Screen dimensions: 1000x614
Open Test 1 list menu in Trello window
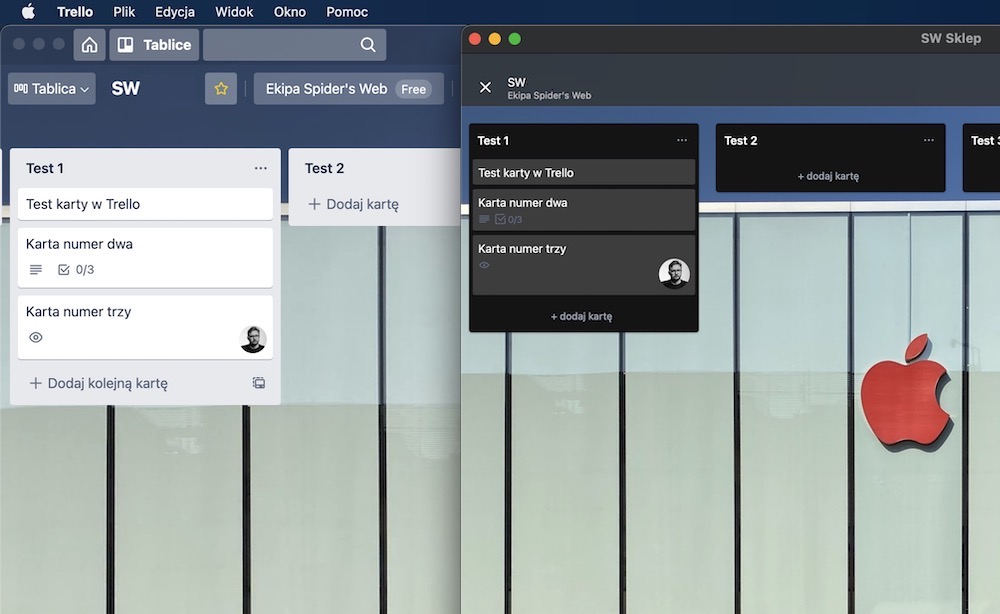point(260,168)
